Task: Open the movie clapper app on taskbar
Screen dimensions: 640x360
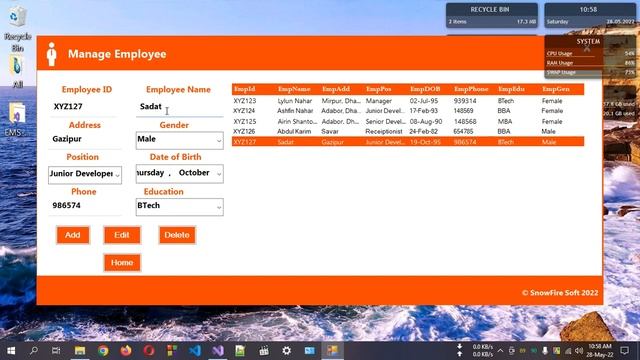Action: [264, 351]
